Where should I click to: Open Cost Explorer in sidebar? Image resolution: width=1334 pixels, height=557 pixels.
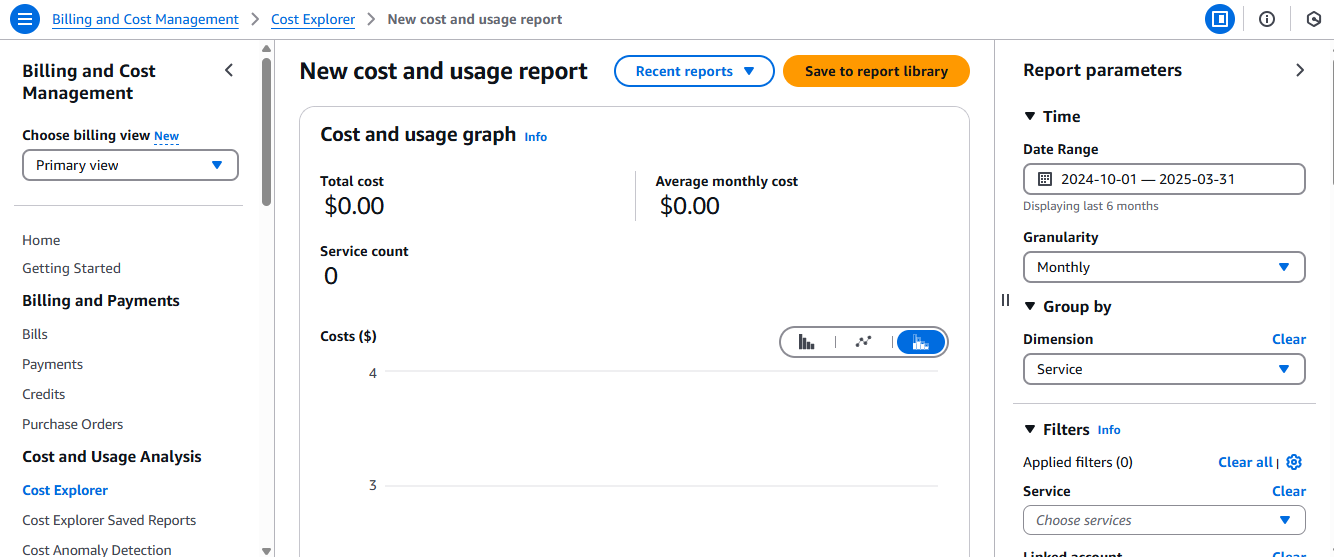65,490
